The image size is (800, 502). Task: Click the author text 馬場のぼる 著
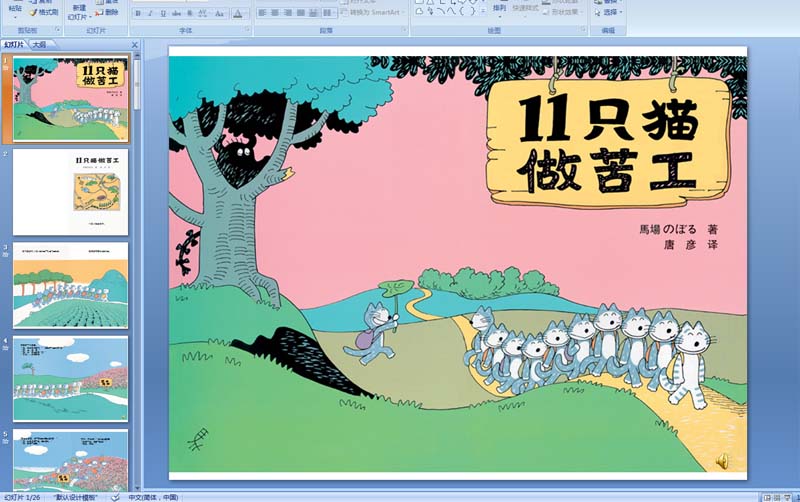click(679, 230)
